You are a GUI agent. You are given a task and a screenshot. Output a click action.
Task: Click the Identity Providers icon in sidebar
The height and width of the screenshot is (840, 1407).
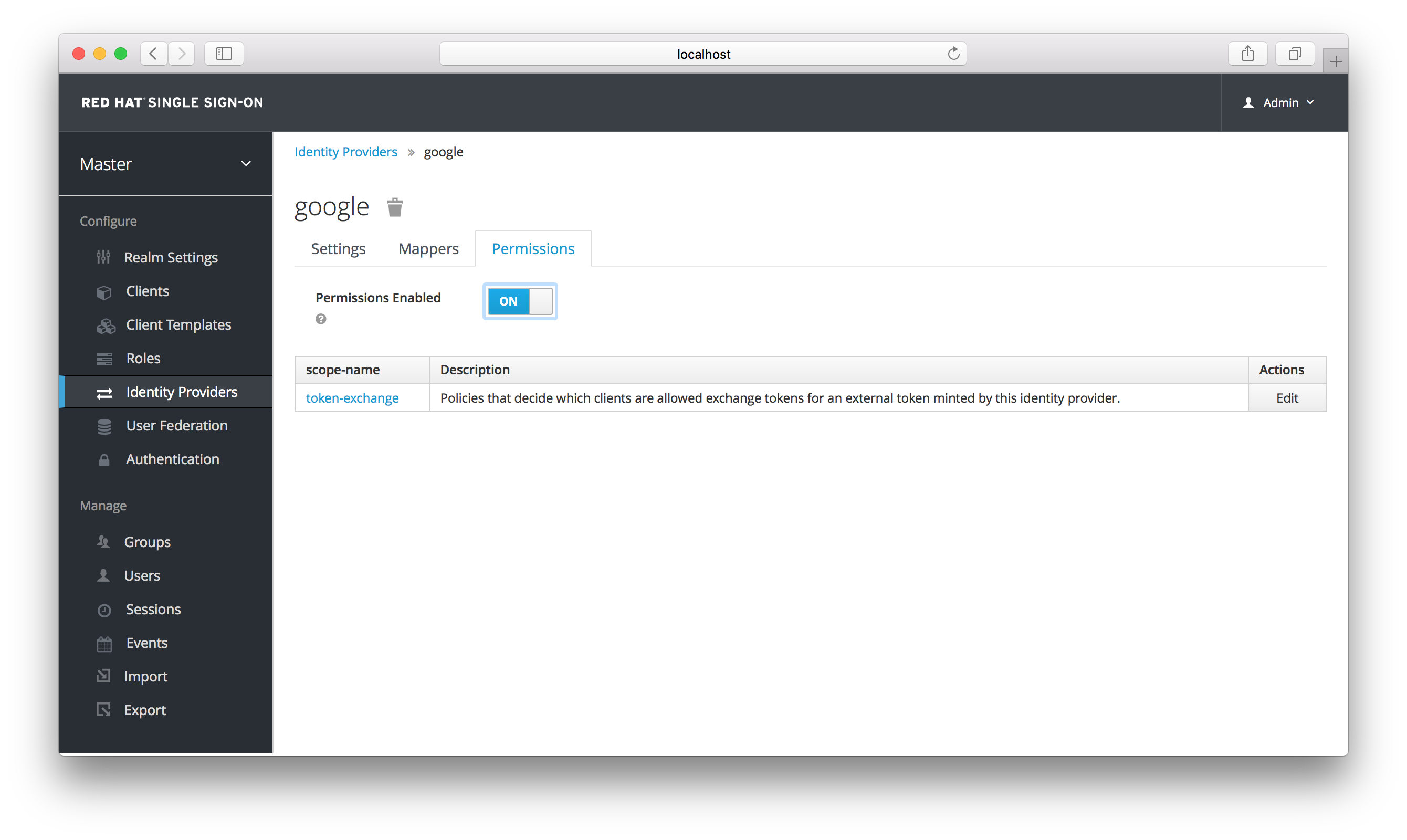coord(104,392)
